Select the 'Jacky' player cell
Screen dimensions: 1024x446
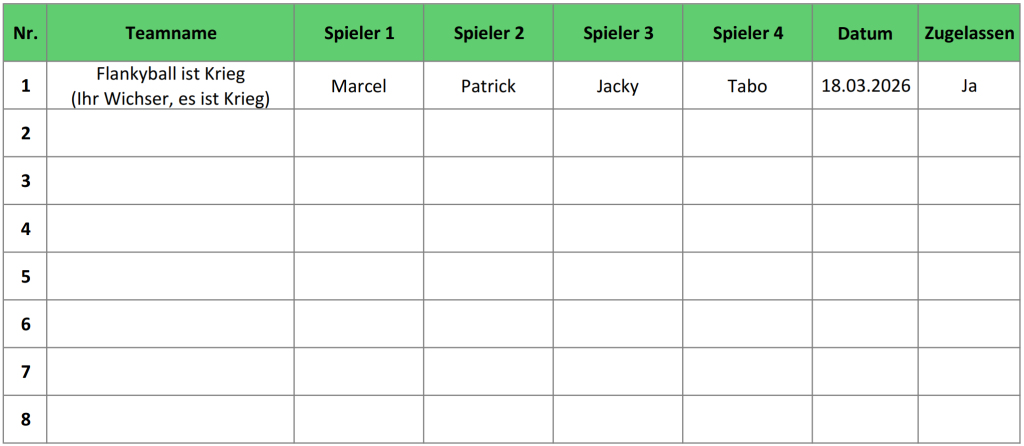pyautogui.click(x=618, y=86)
